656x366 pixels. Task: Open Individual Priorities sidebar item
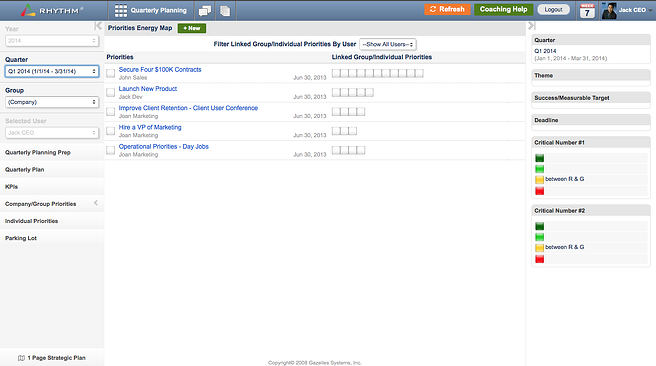tap(52, 221)
